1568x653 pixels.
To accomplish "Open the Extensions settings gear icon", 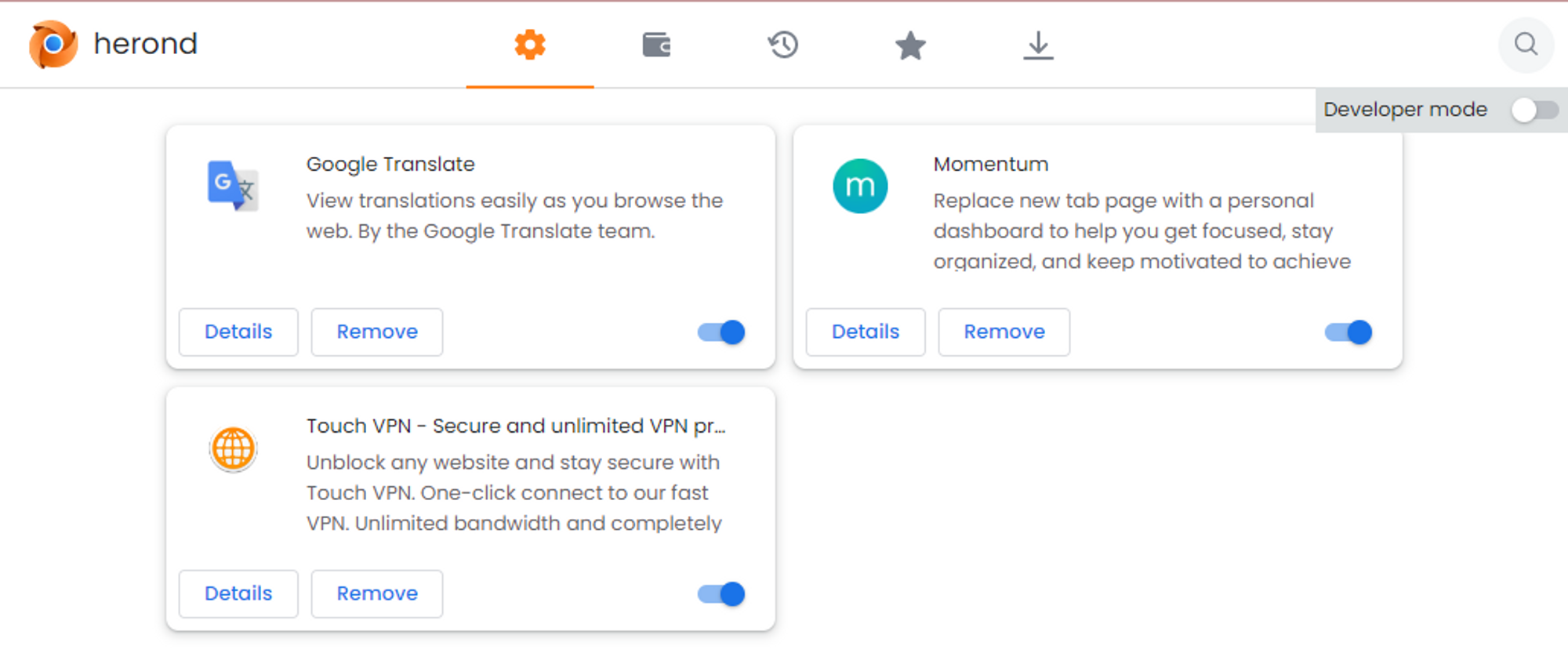I will (530, 45).
